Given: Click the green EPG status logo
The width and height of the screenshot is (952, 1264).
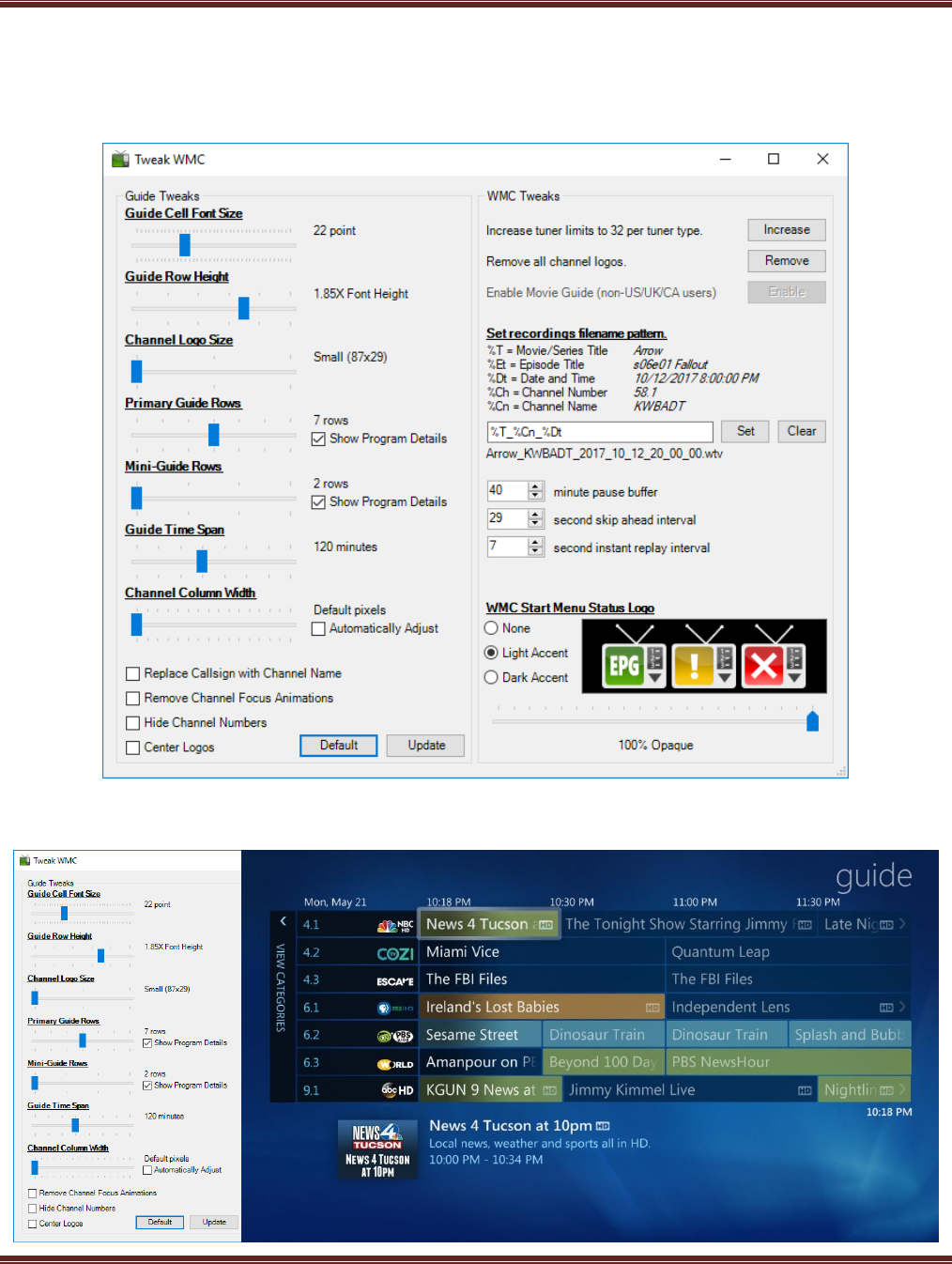Looking at the screenshot, I should tap(623, 666).
